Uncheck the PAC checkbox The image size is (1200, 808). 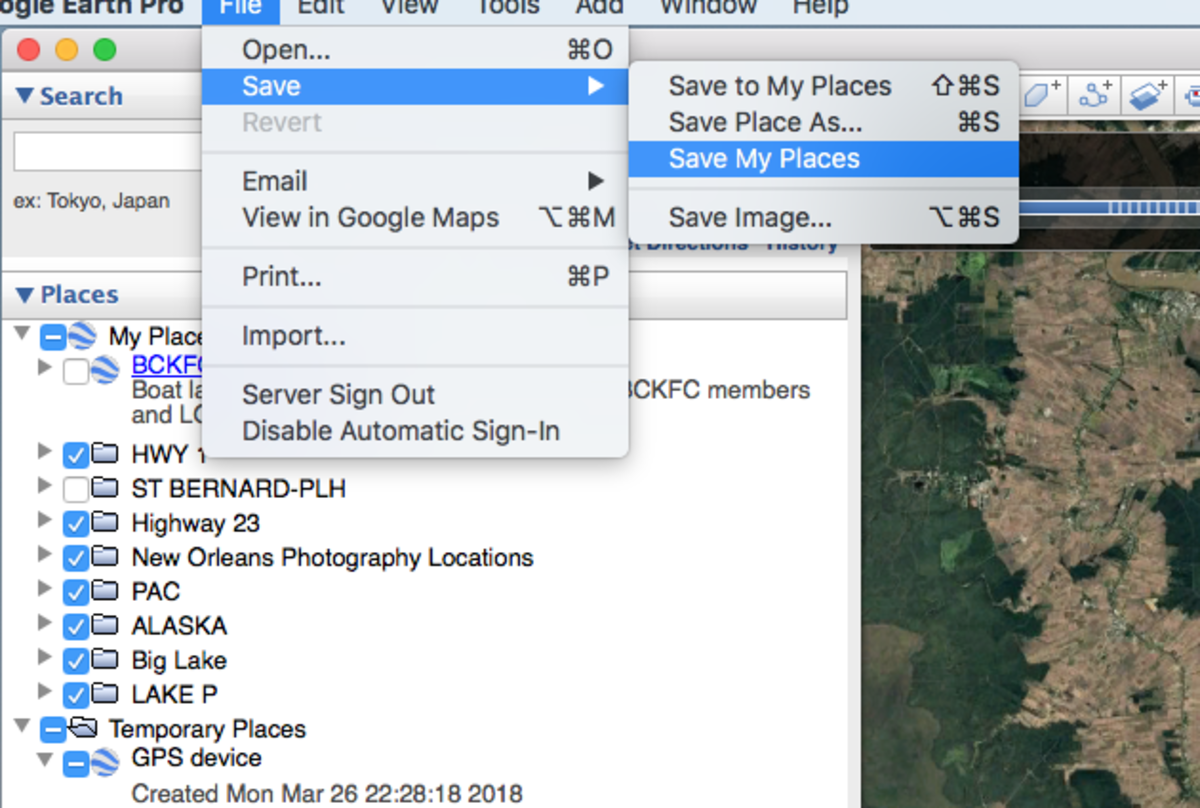[x=76, y=592]
